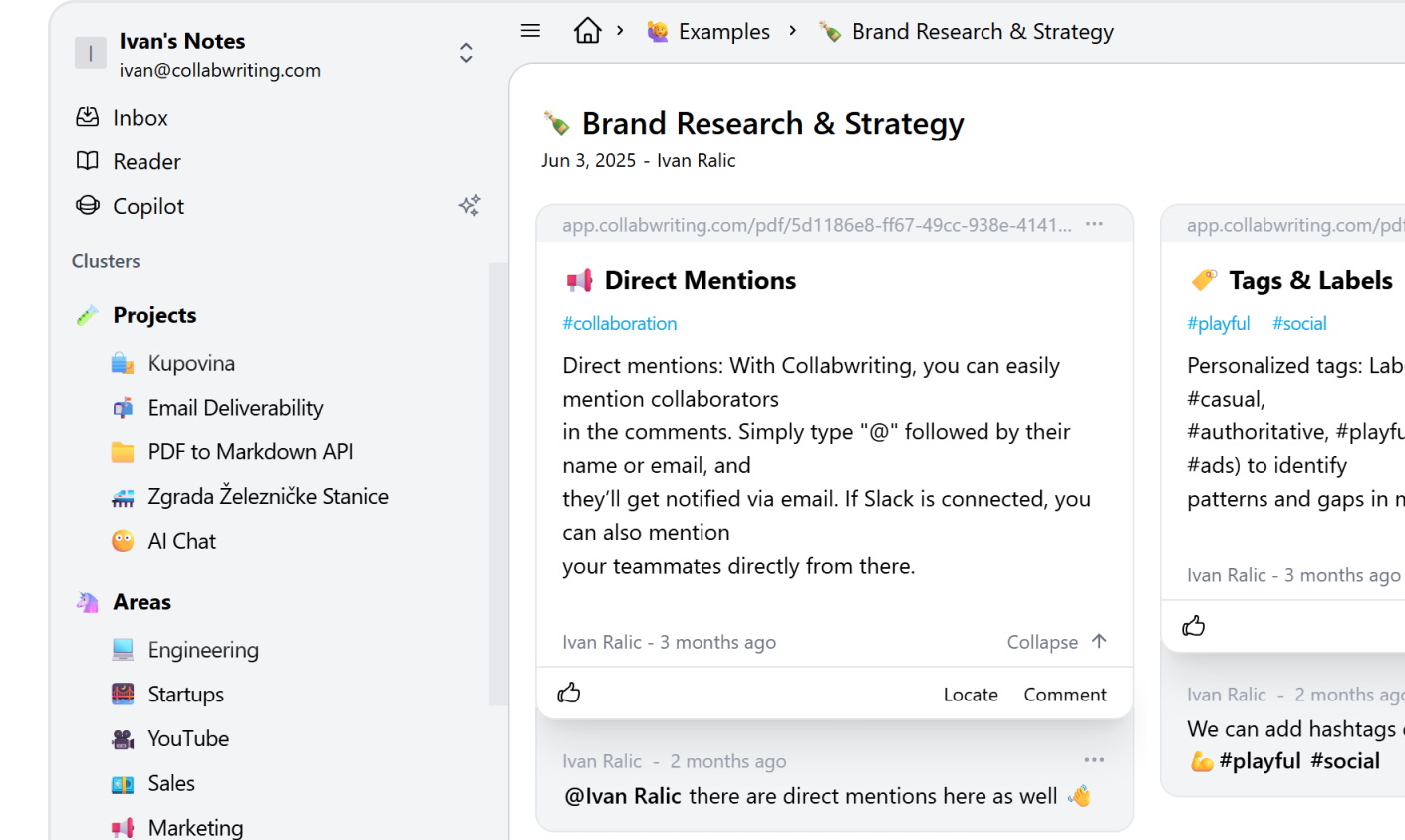Collapse the Direct Mentions card
The width and height of the screenshot is (1405, 840).
click(x=1056, y=642)
